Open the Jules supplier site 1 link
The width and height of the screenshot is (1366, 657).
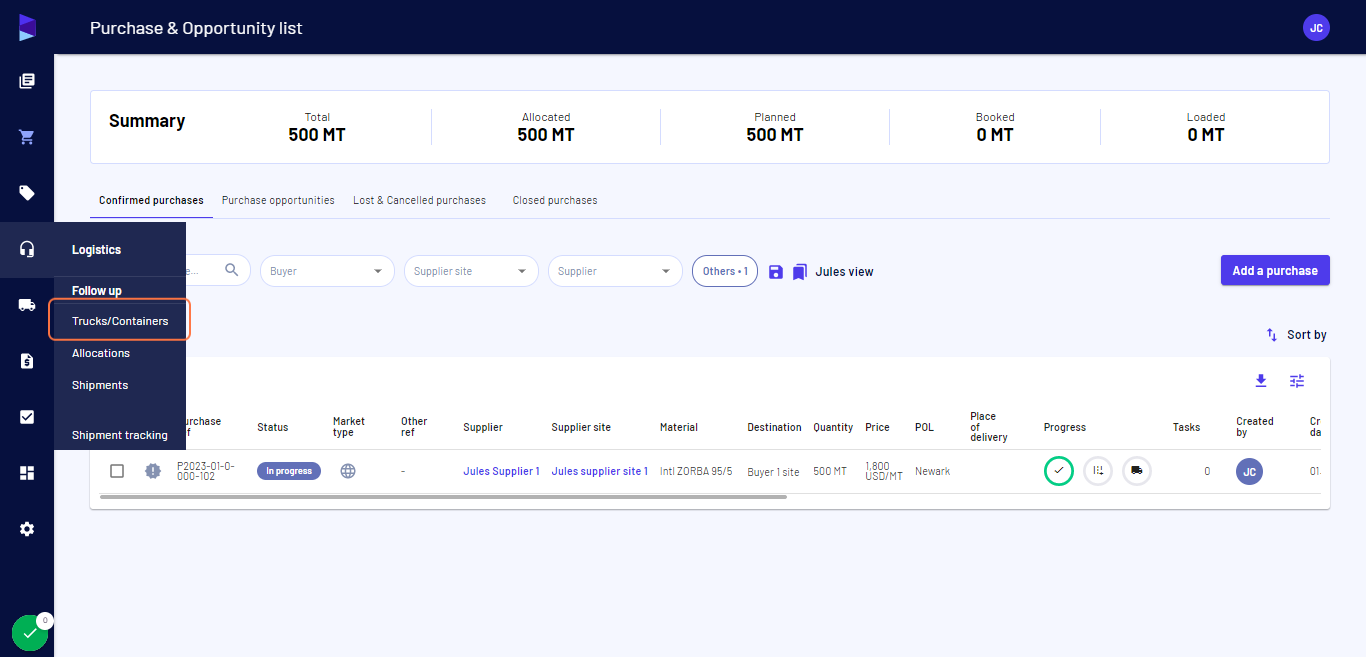(x=599, y=471)
